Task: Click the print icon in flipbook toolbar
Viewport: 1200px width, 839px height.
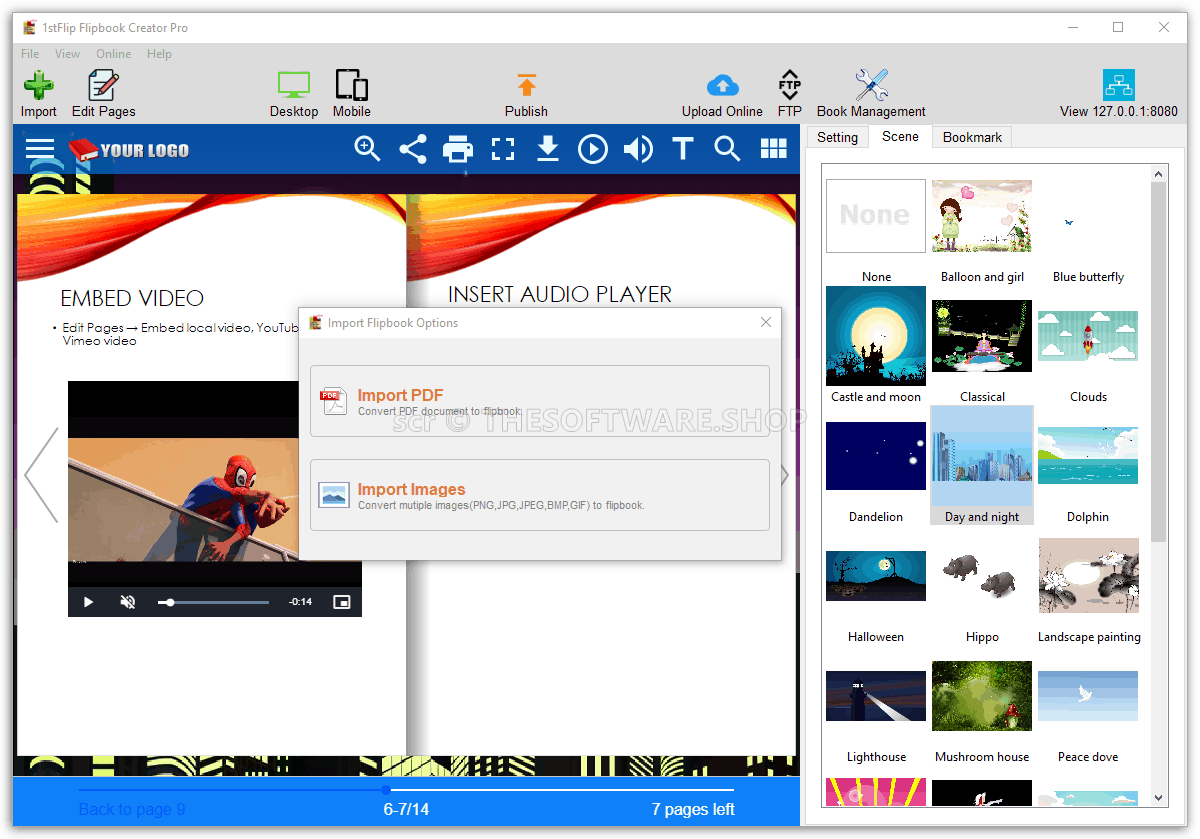Action: click(458, 150)
